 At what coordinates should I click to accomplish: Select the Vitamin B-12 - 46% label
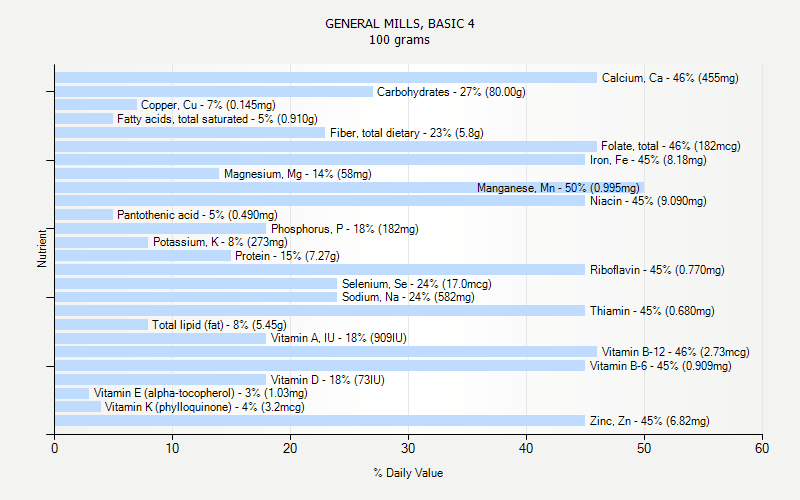tap(676, 352)
